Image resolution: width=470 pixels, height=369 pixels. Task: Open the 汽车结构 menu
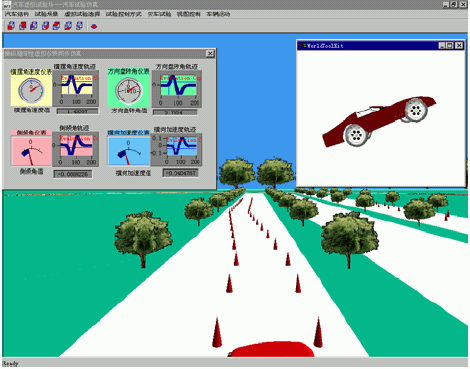17,14
